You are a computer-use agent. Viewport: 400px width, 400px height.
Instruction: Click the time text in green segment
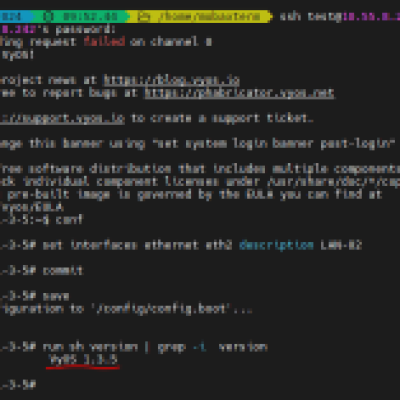pos(90,16)
